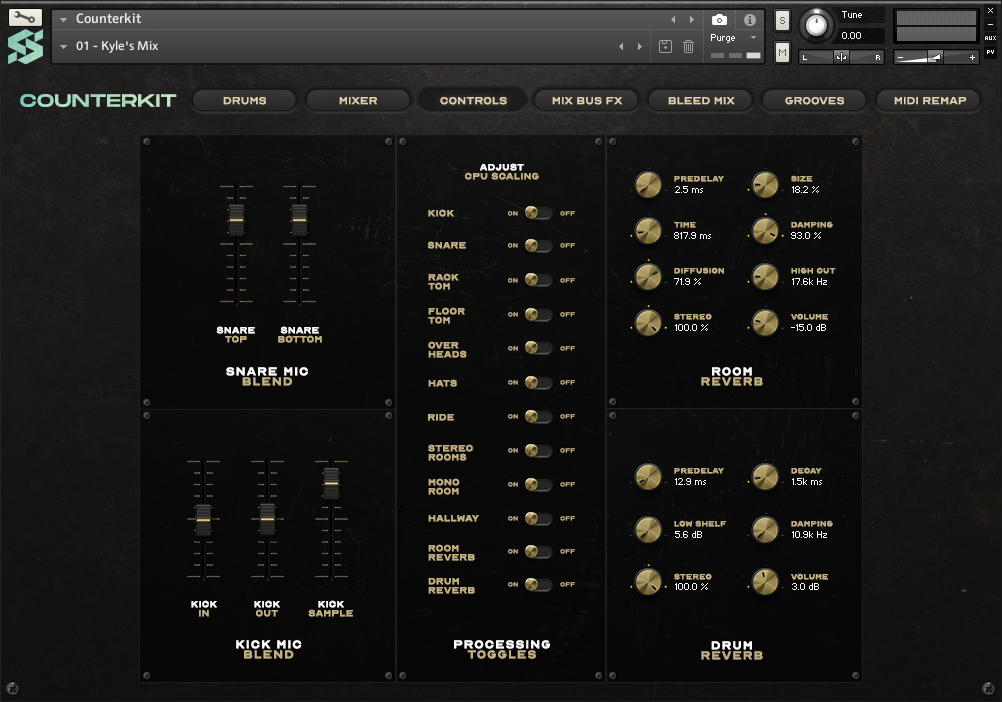
Task: Switch the Hats processing toggle off
Action: [537, 382]
